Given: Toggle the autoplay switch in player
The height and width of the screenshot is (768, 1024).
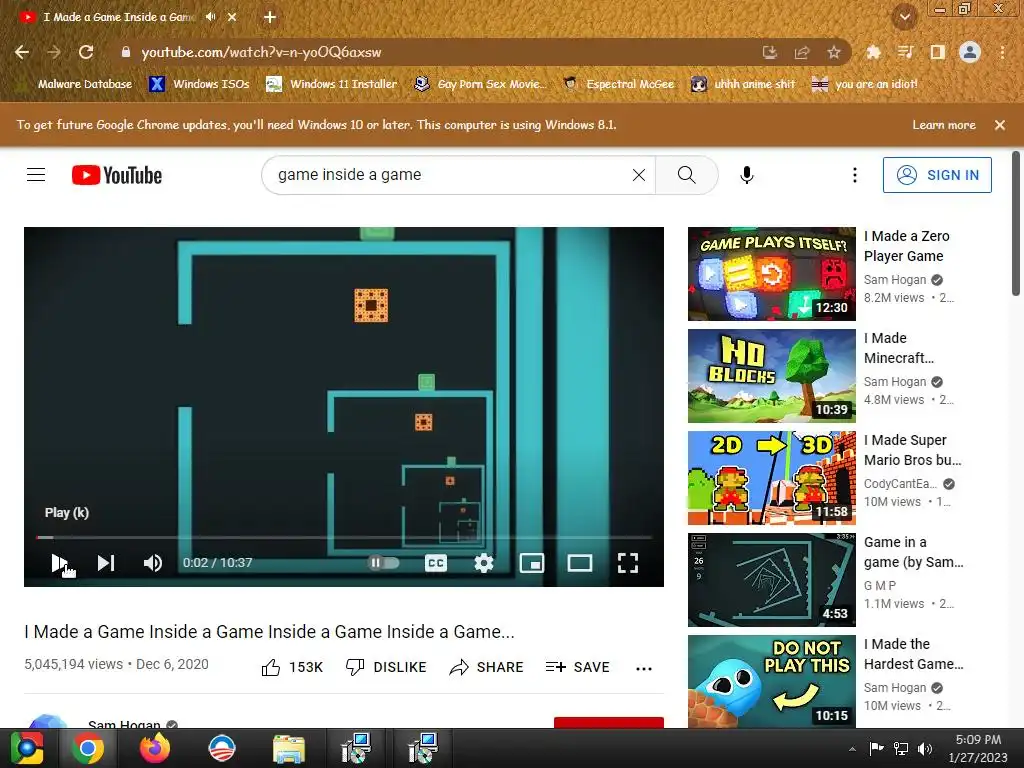Looking at the screenshot, I should coord(384,562).
